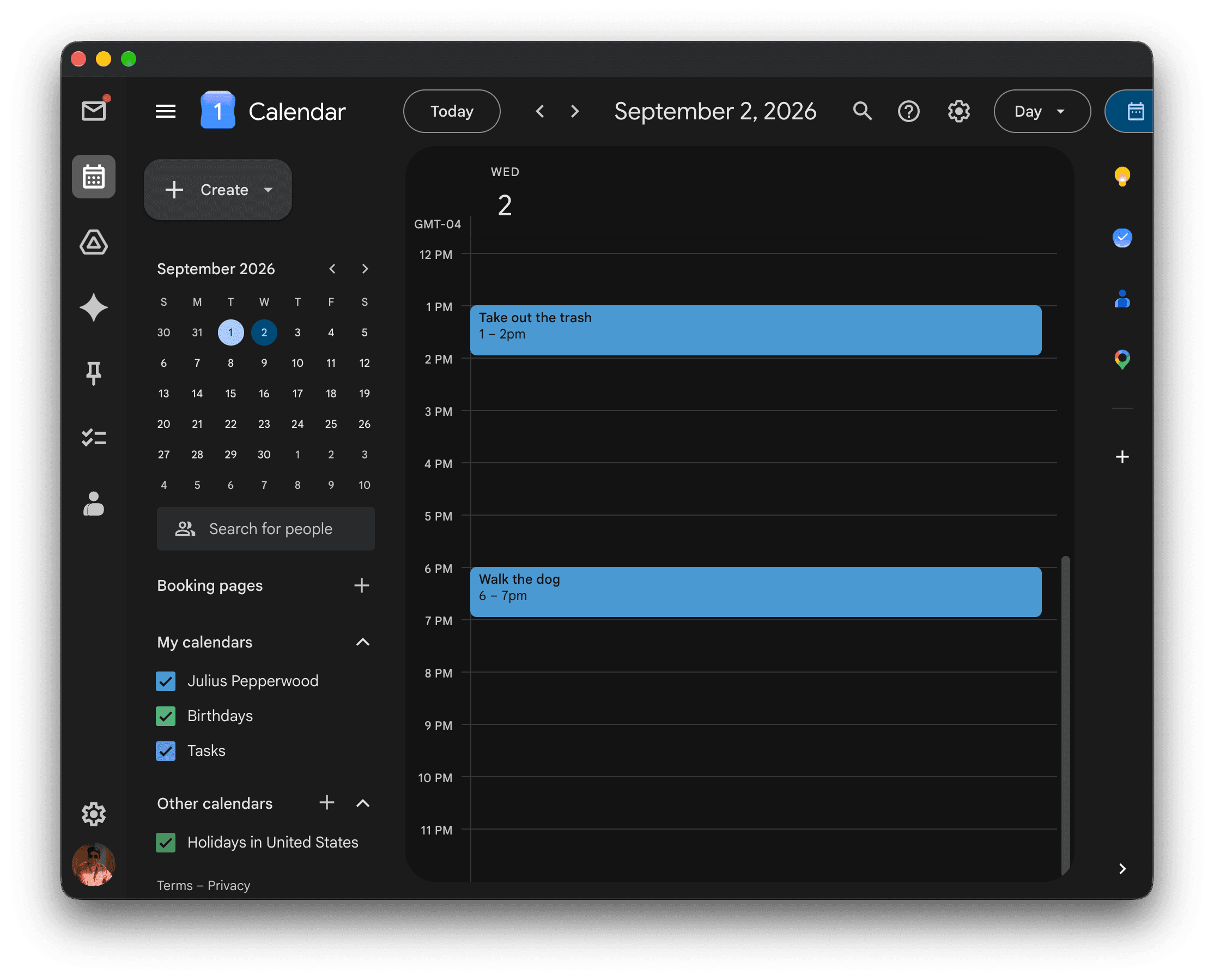Hide the right side panel chevron
This screenshot has height=980, width=1214.
pos(1122,869)
